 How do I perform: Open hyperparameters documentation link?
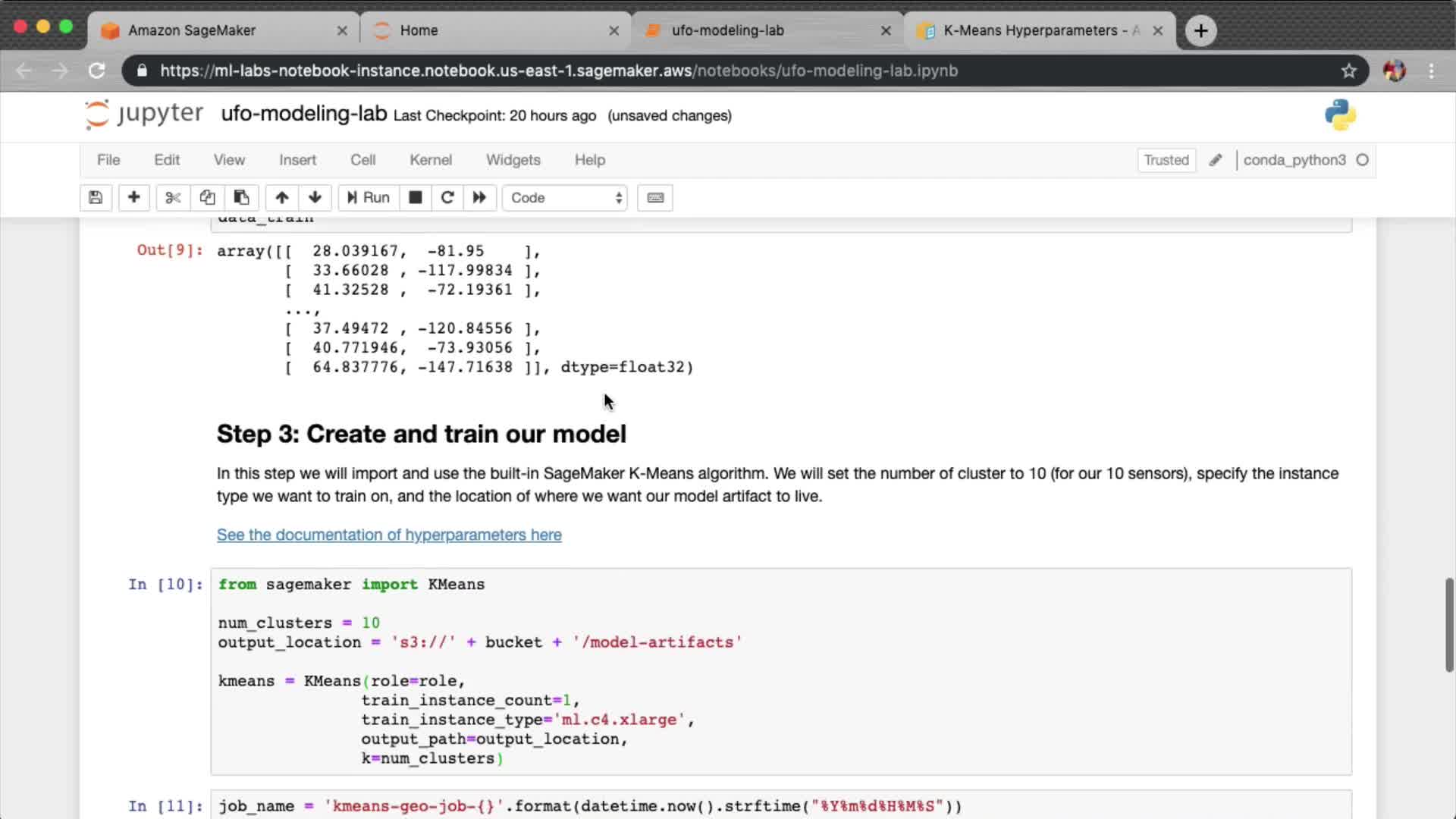(x=389, y=535)
